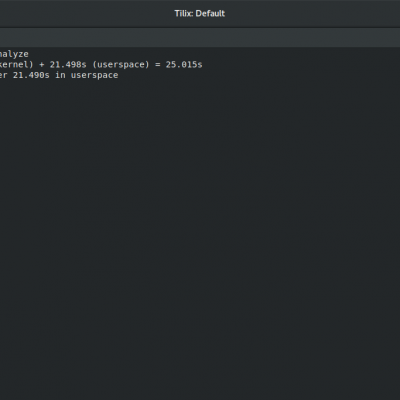Click the equals sign before 25.015s
The image size is (400, 400).
(x=158, y=65)
